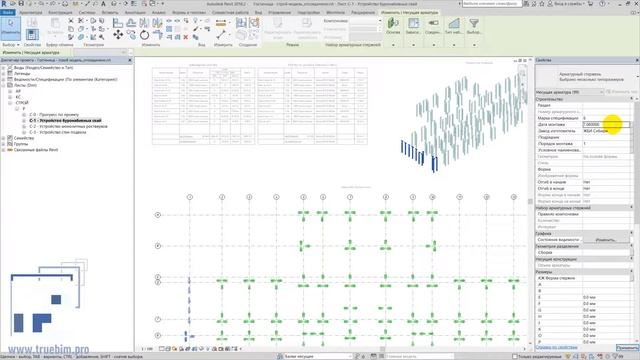Click the Create Assembly icon in Create panel
The height and width of the screenshot is (360, 640).
pos(241,23)
